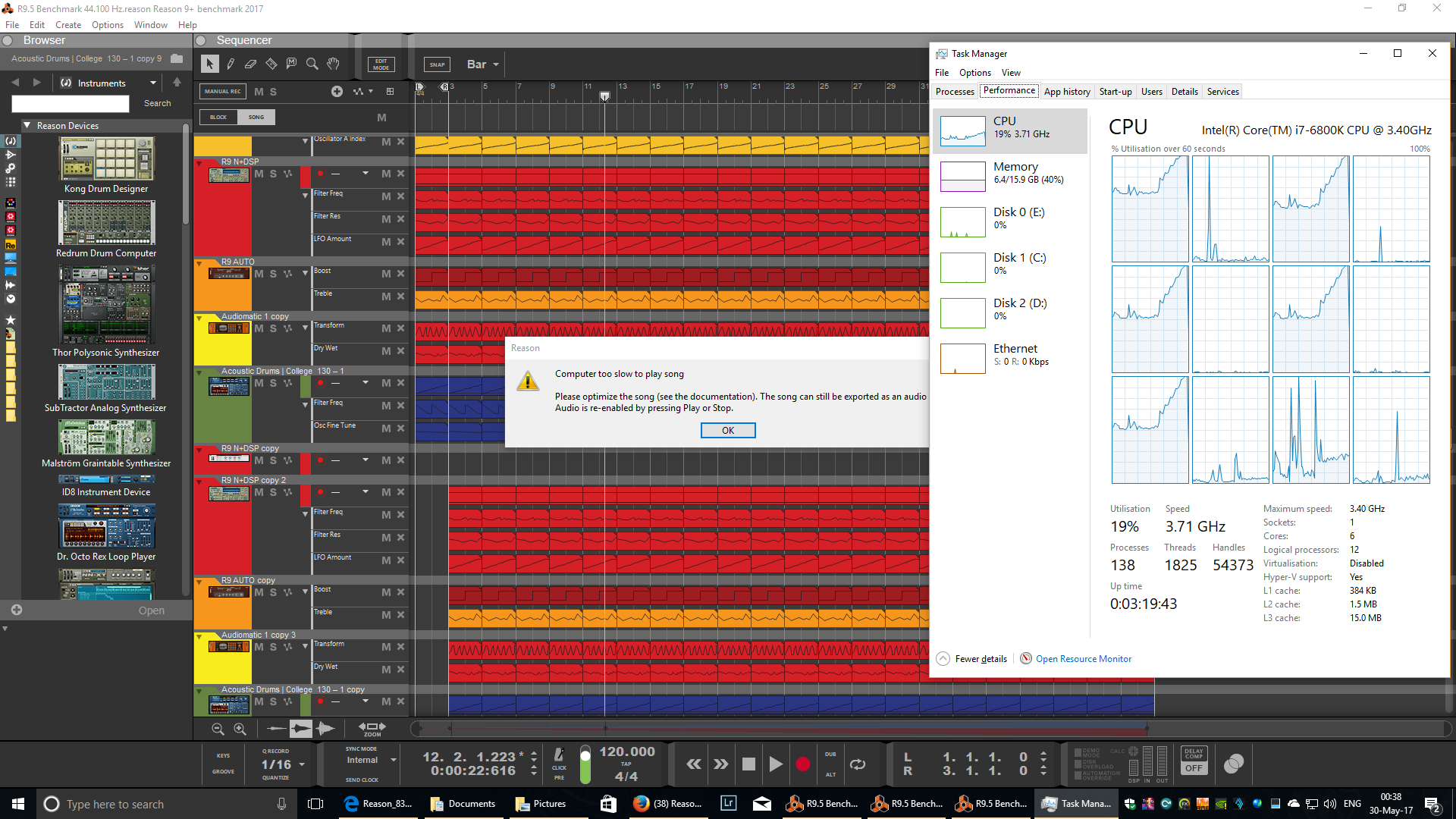This screenshot has width=1456, height=819.
Task: Click the ZOOM to fit icon
Action: 372,729
